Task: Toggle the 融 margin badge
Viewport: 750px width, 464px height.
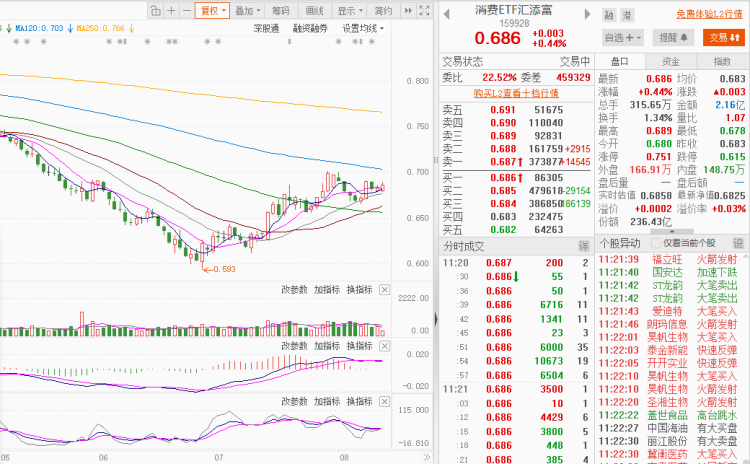Action: 609,15
